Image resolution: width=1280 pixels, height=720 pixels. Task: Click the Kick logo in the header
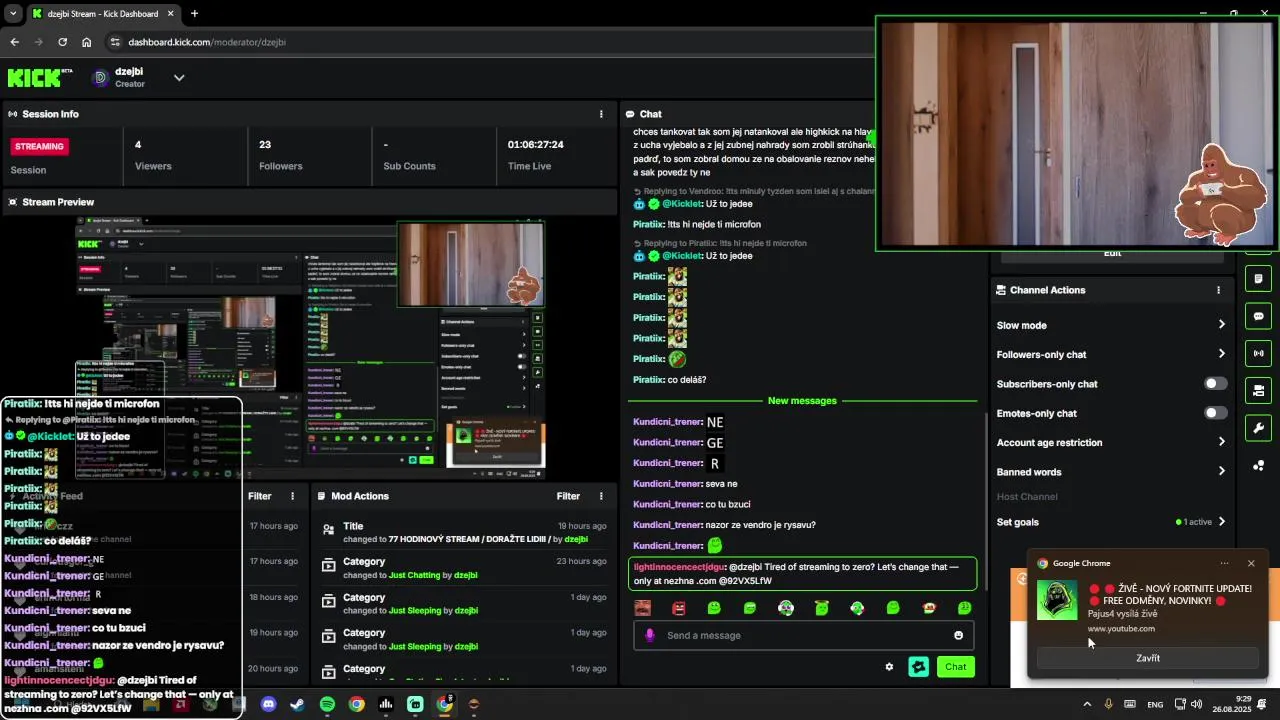click(40, 78)
